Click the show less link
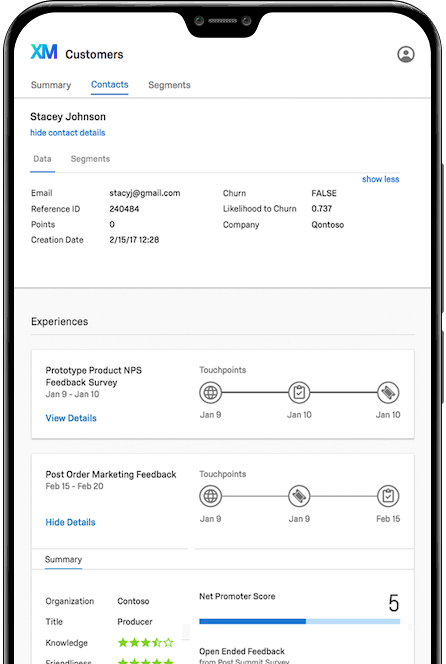 [380, 179]
